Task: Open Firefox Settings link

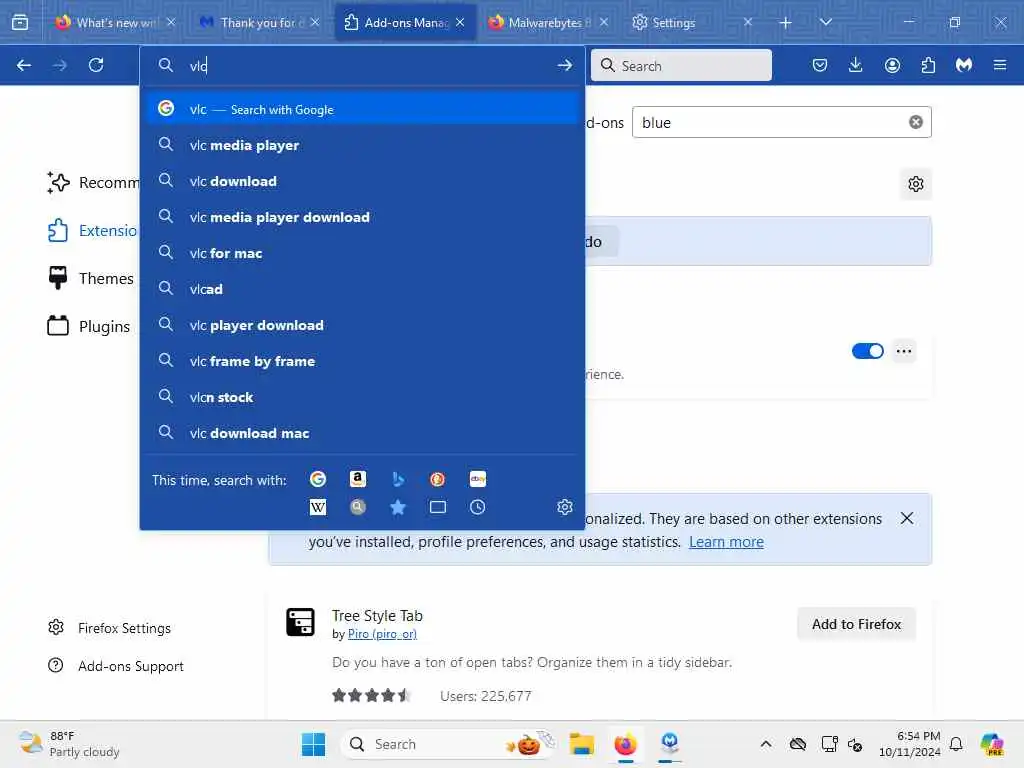Action: [109, 628]
